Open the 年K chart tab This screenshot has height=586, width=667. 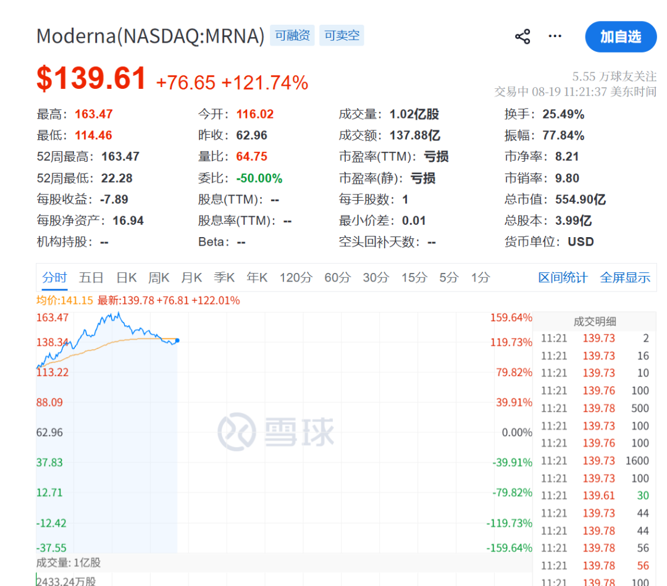257,278
